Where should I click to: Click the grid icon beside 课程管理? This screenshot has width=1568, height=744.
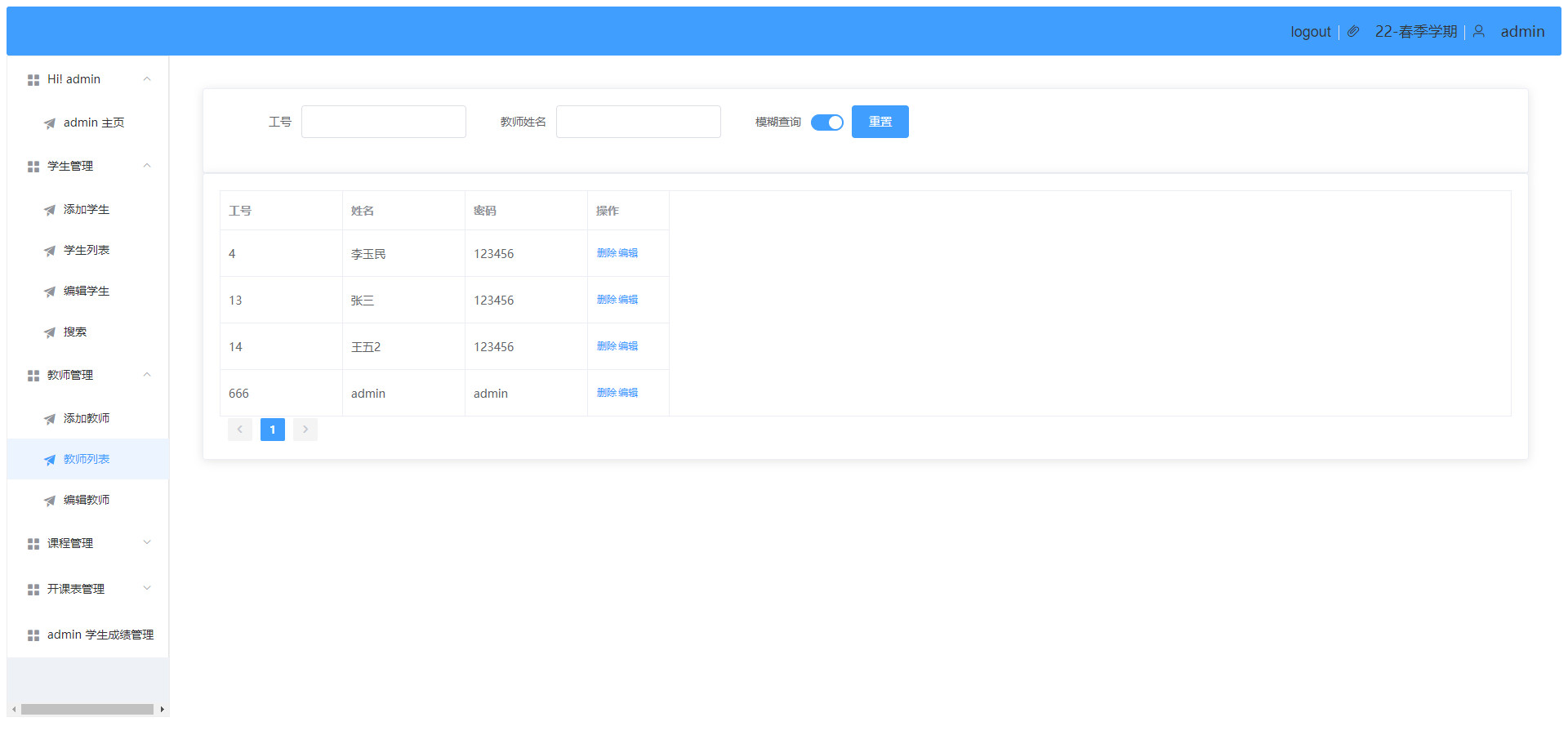point(33,544)
